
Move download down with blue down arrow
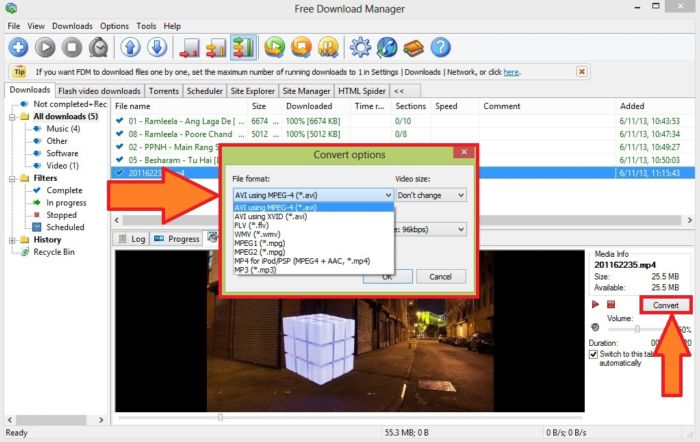coord(157,47)
